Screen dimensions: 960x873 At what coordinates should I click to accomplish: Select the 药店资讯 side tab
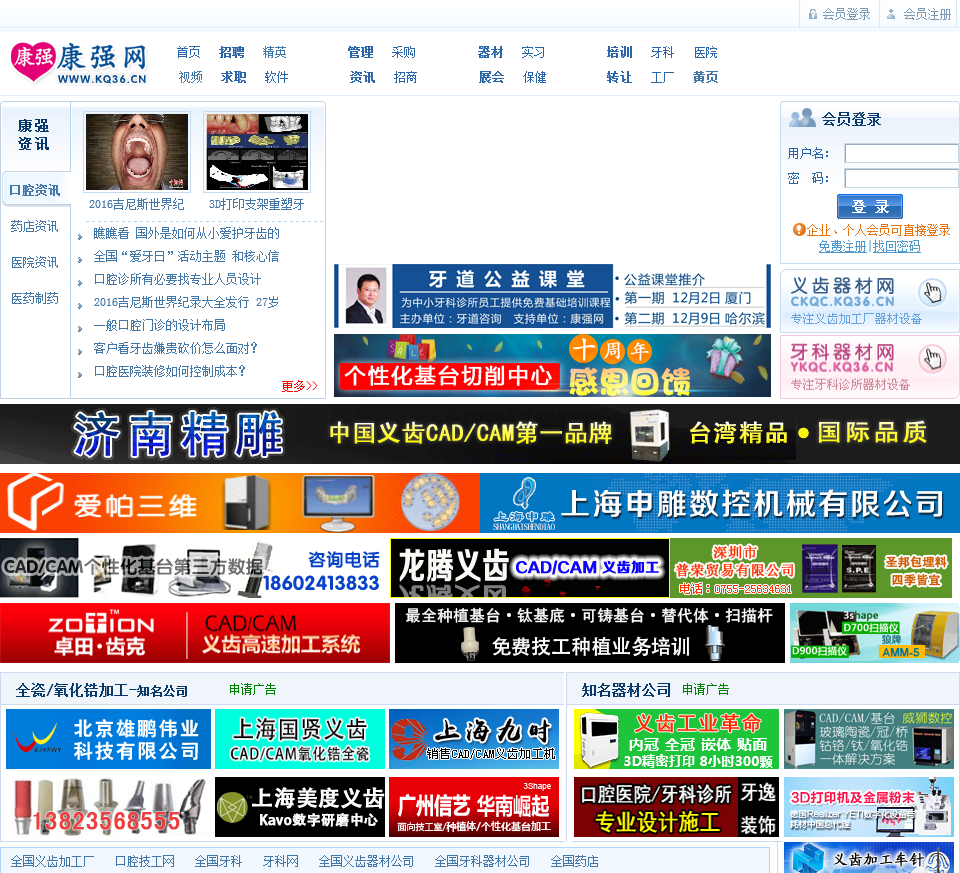point(34,227)
